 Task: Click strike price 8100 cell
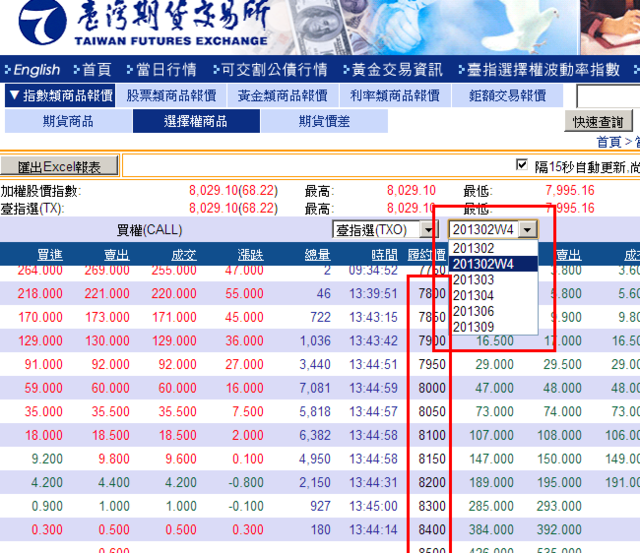[x=432, y=435]
